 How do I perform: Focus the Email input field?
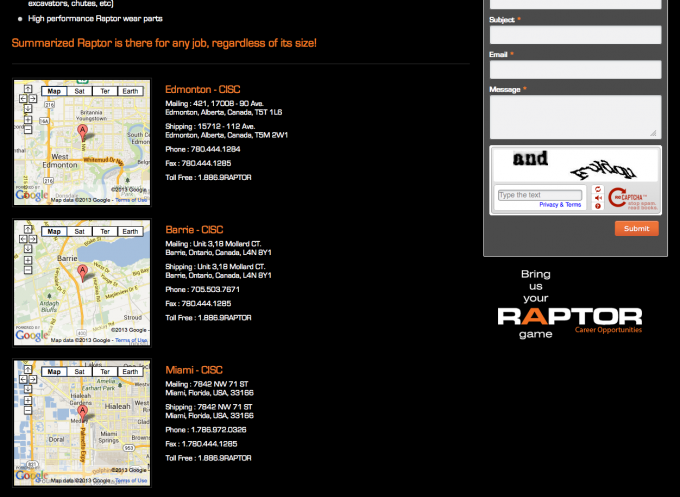pos(575,69)
